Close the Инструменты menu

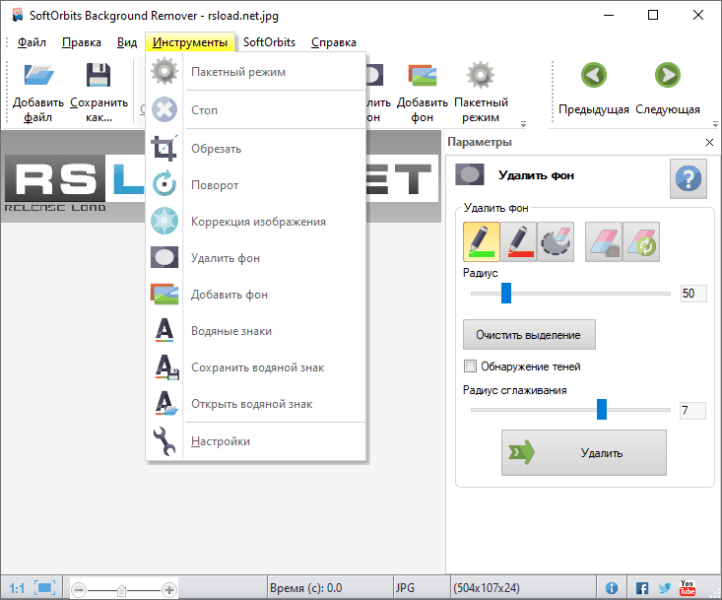pyautogui.click(x=190, y=42)
